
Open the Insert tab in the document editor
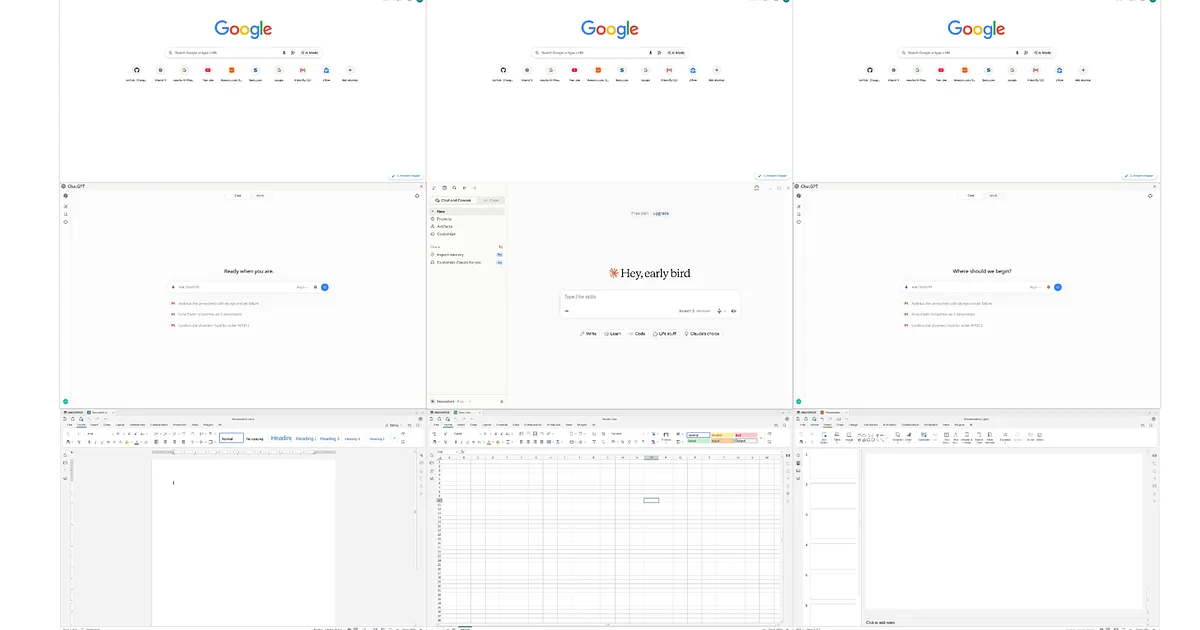coord(94,425)
